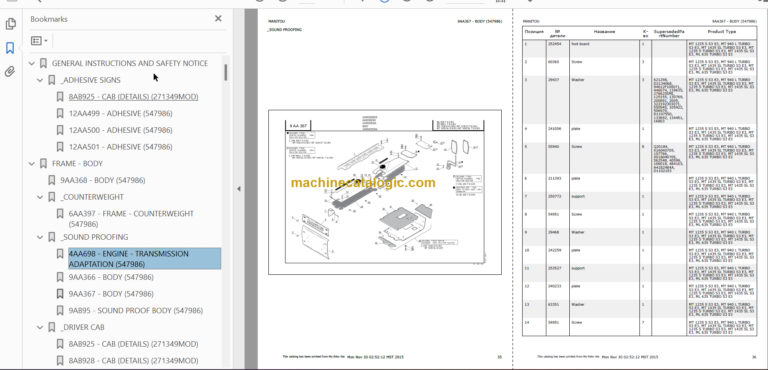Click bookmark icon for 12AA501 - ADHESIVE
Viewport: 768px width, 370px height.
(x=60, y=147)
